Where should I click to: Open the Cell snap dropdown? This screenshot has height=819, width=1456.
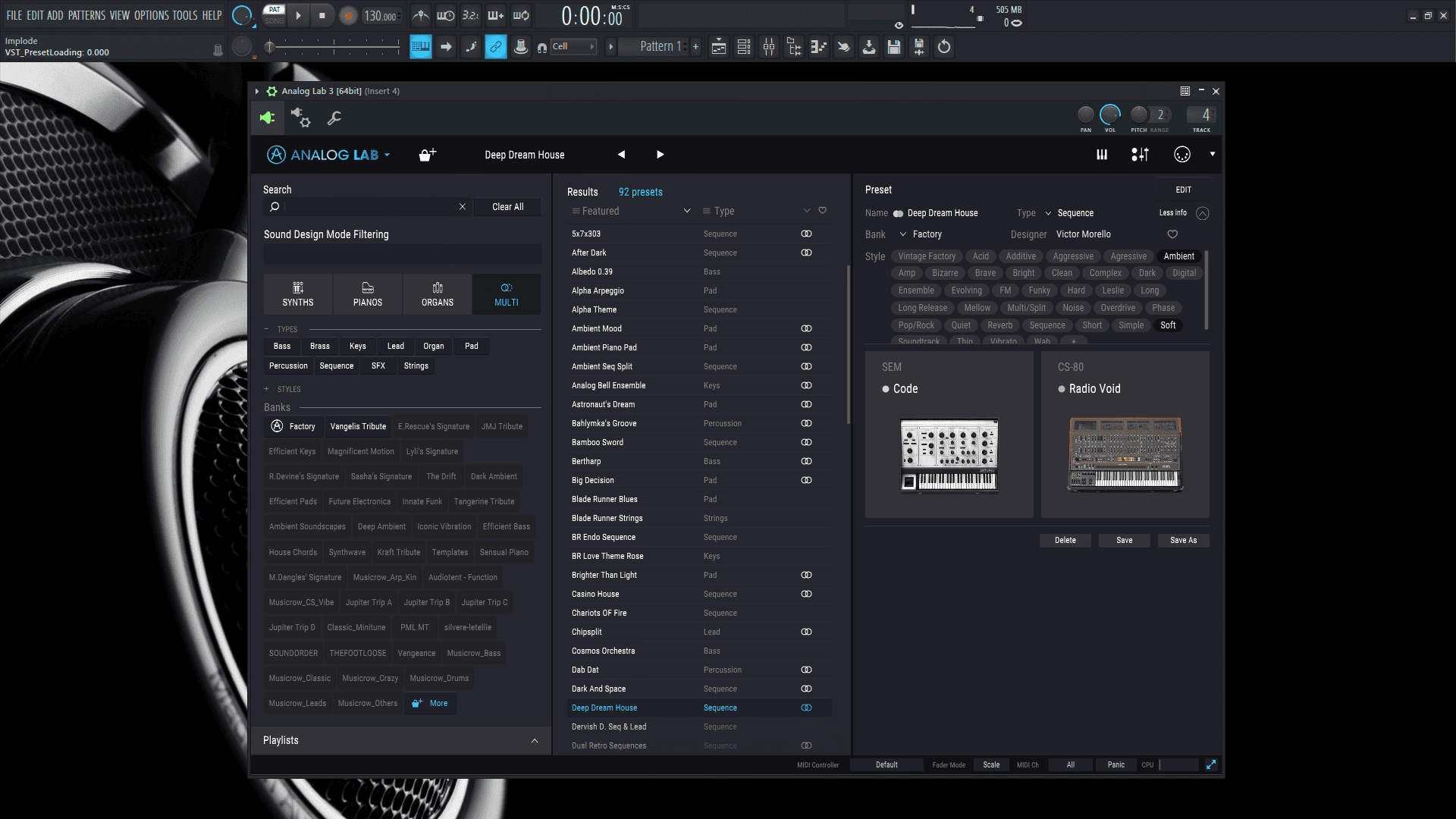[573, 47]
